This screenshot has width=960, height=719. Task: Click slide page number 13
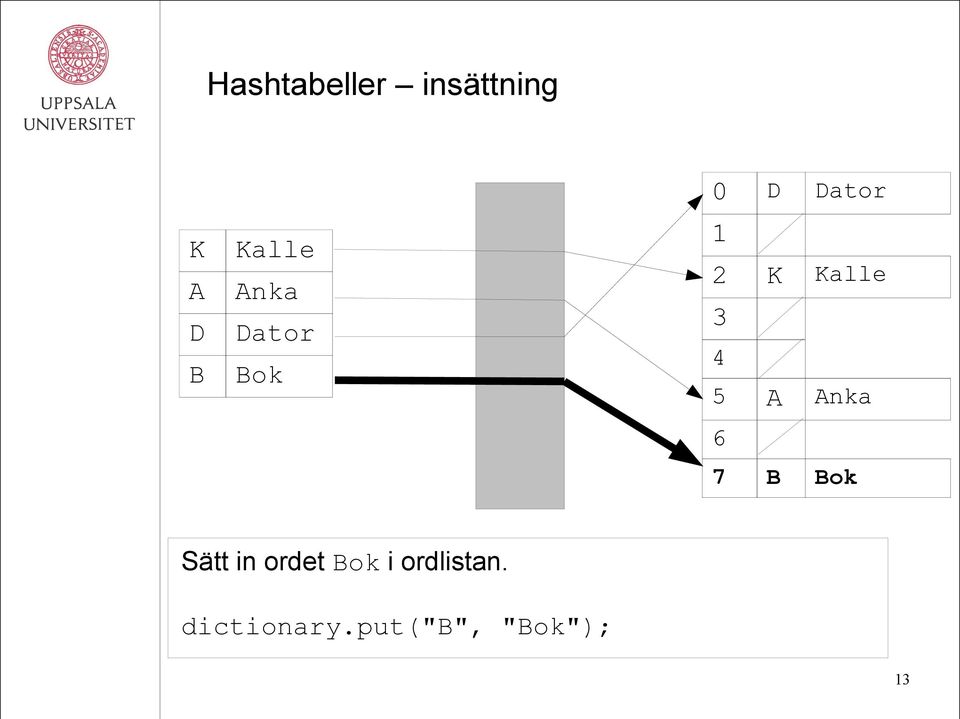[902, 679]
